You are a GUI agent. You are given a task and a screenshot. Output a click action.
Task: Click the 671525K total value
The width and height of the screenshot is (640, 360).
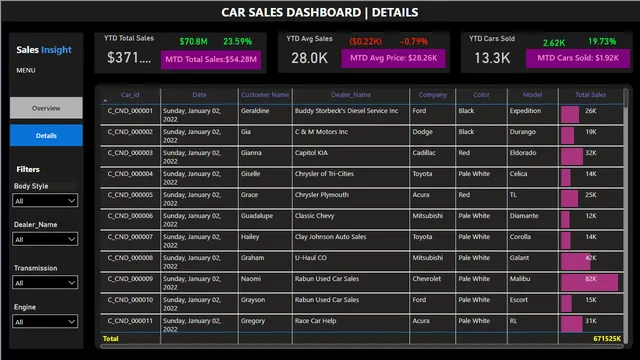click(607, 339)
